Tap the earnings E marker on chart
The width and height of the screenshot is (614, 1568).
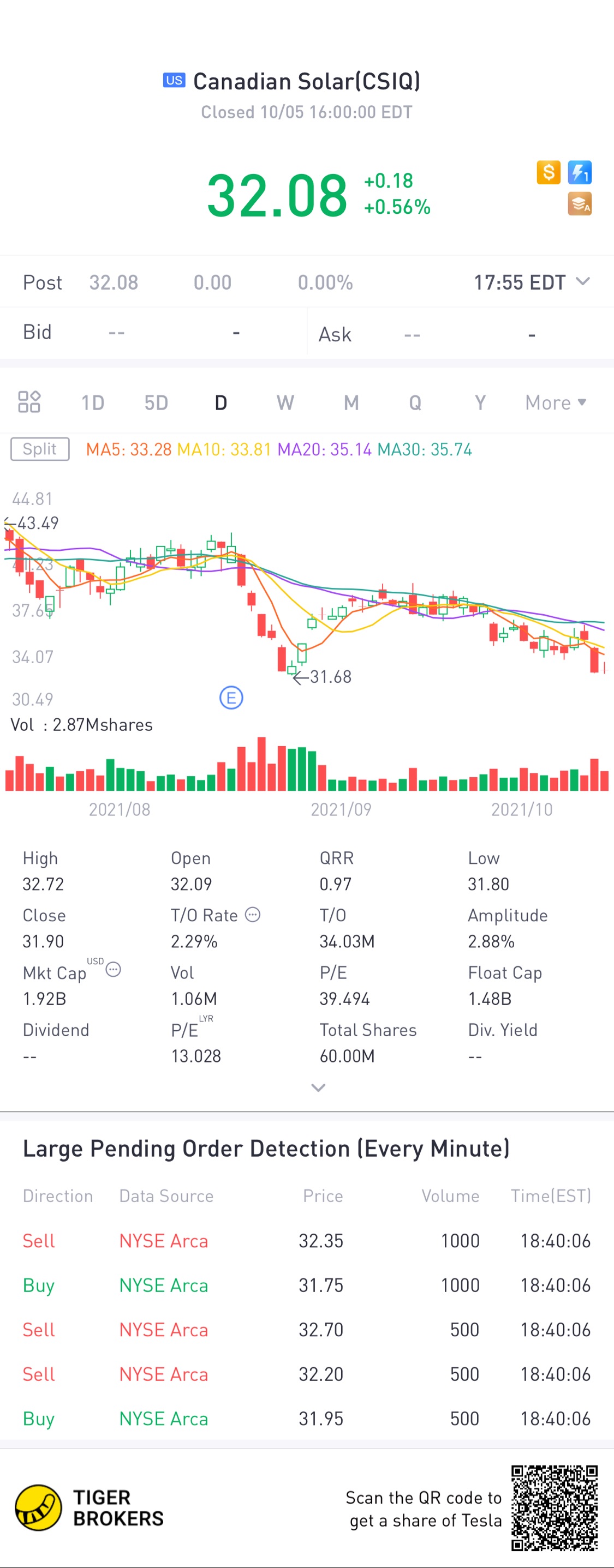click(231, 698)
